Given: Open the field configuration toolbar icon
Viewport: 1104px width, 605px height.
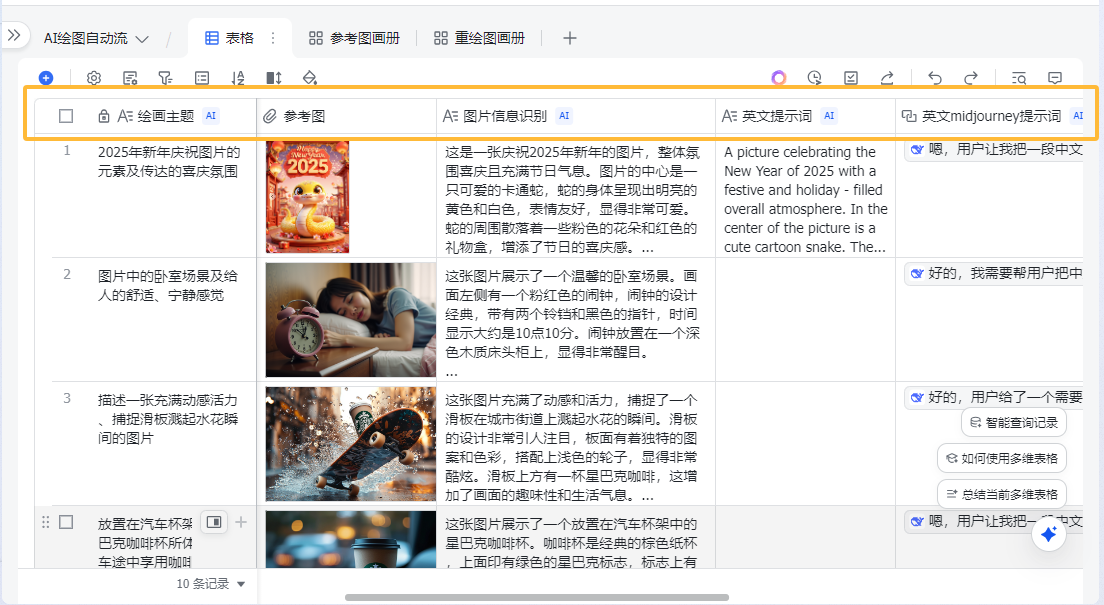Looking at the screenshot, I should 130,78.
